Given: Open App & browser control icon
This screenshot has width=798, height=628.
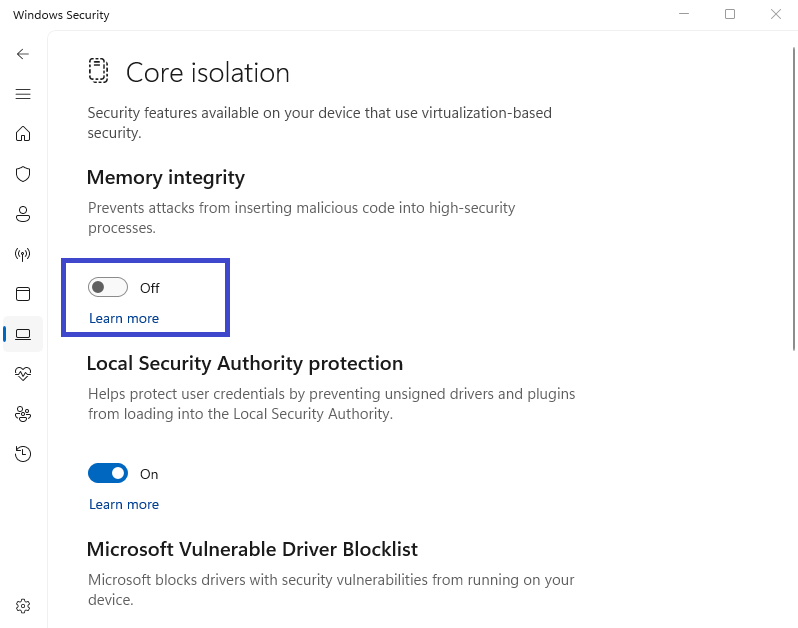Looking at the screenshot, I should tap(23, 294).
